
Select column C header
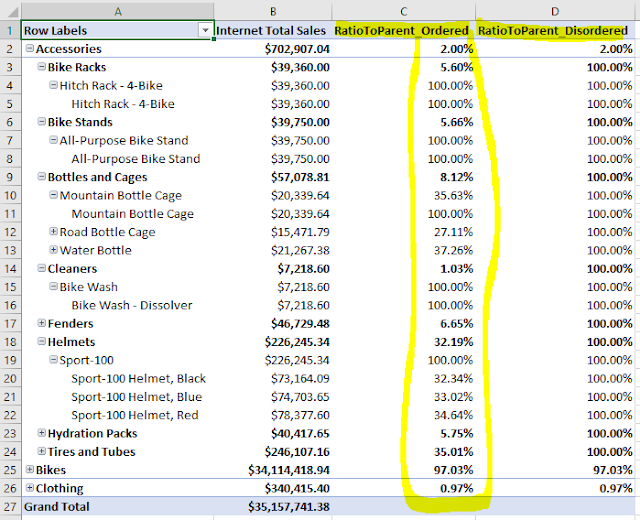click(x=404, y=11)
